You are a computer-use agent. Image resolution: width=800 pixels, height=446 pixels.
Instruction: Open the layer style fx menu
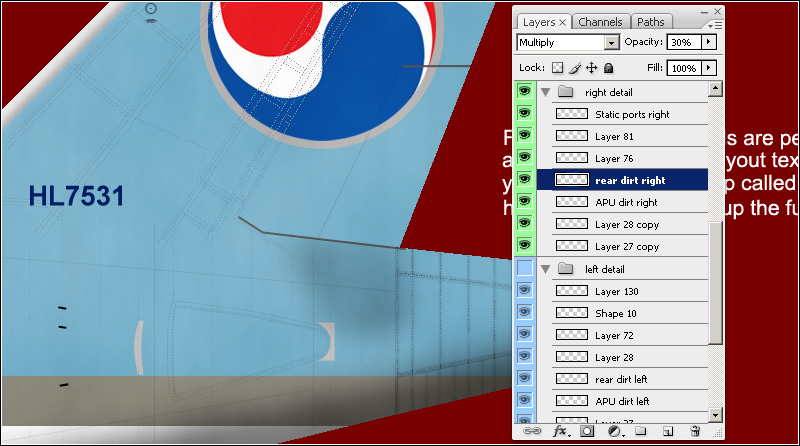[560, 431]
